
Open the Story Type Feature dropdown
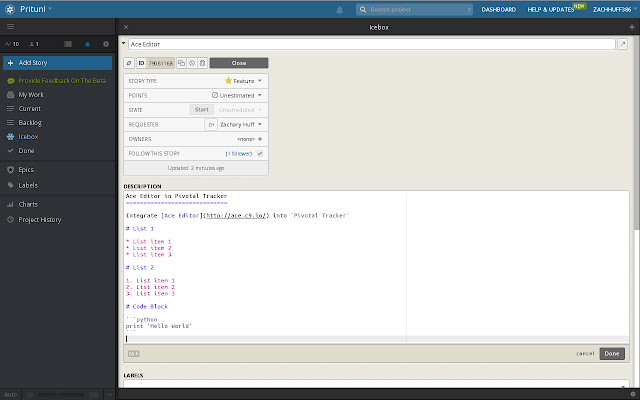244,80
